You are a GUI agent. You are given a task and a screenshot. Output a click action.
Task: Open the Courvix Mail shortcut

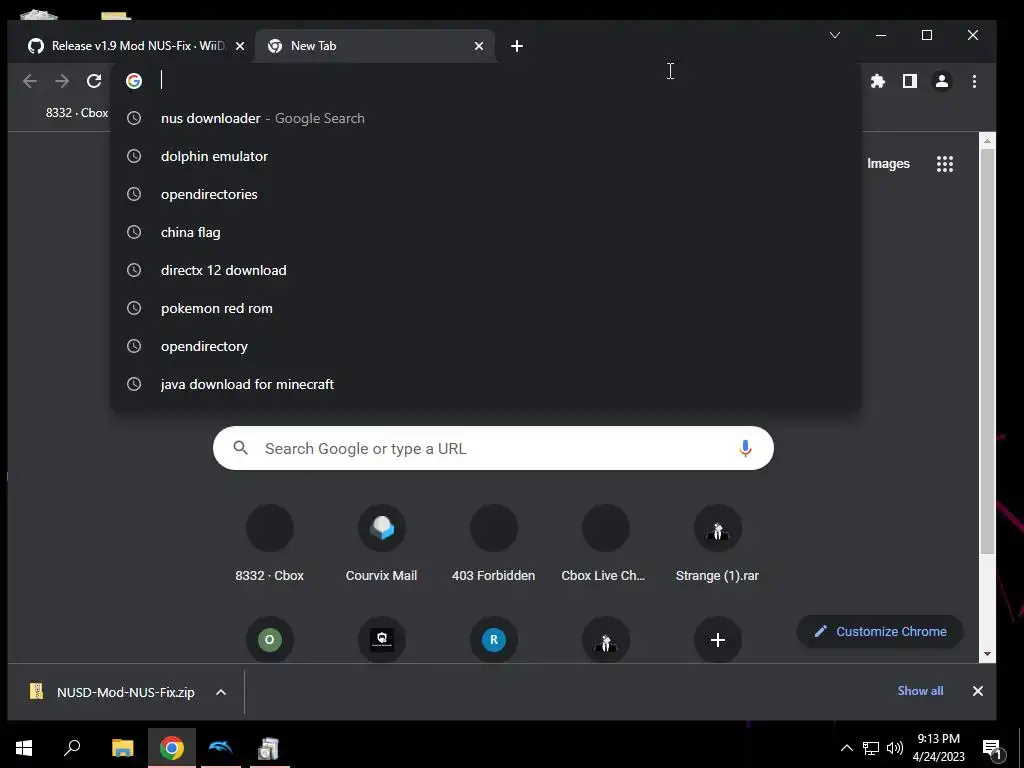coord(381,543)
